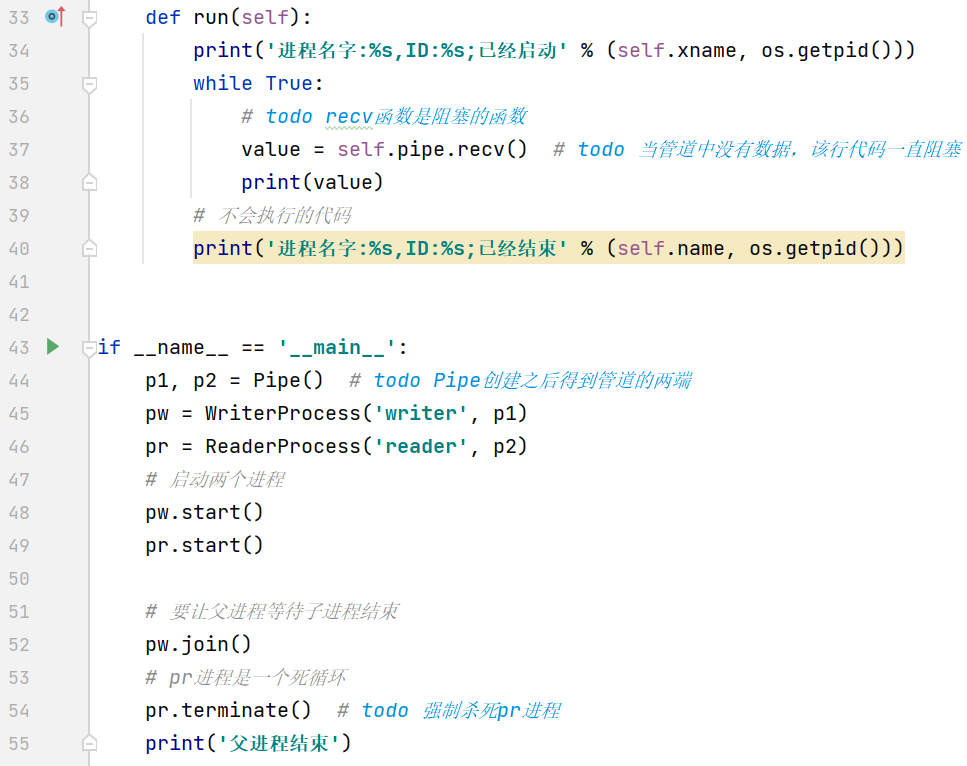Click line number 37 in the gutter
Viewport: 967px width, 766px height.
(x=19, y=149)
